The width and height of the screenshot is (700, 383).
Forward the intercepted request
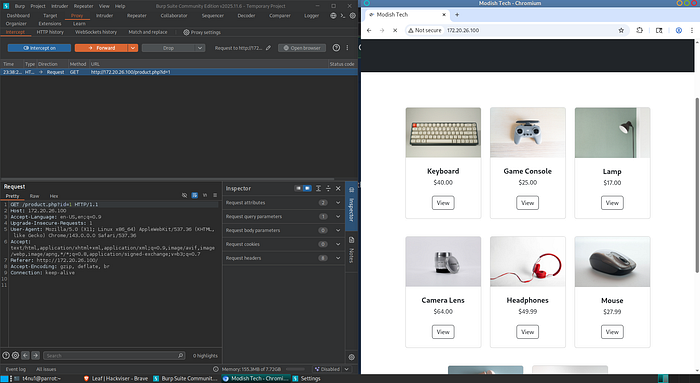(x=101, y=48)
